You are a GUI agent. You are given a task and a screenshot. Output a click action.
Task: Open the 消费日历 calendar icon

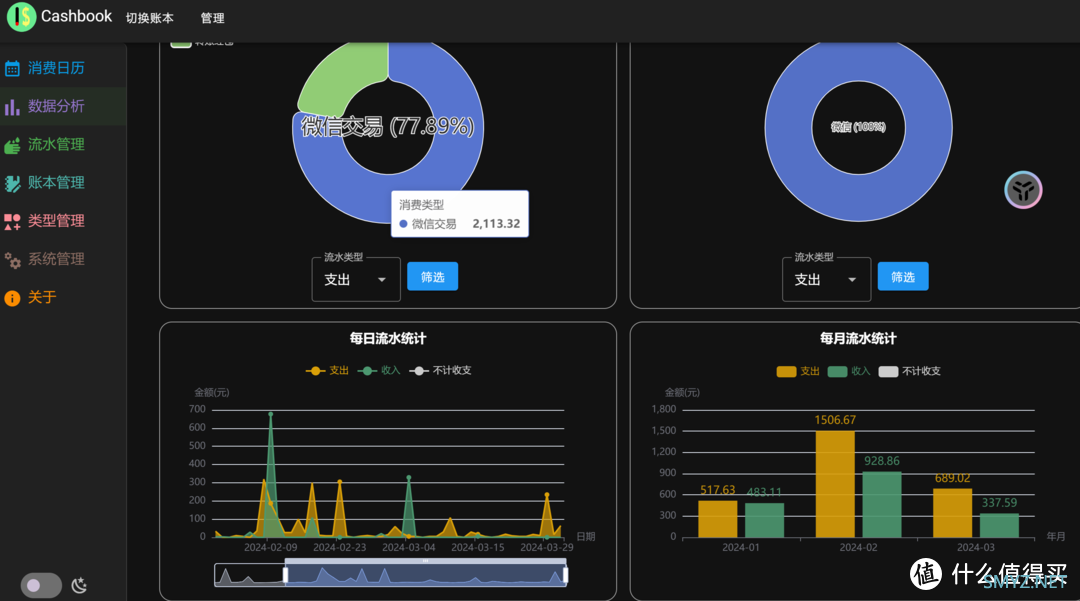coord(12,68)
